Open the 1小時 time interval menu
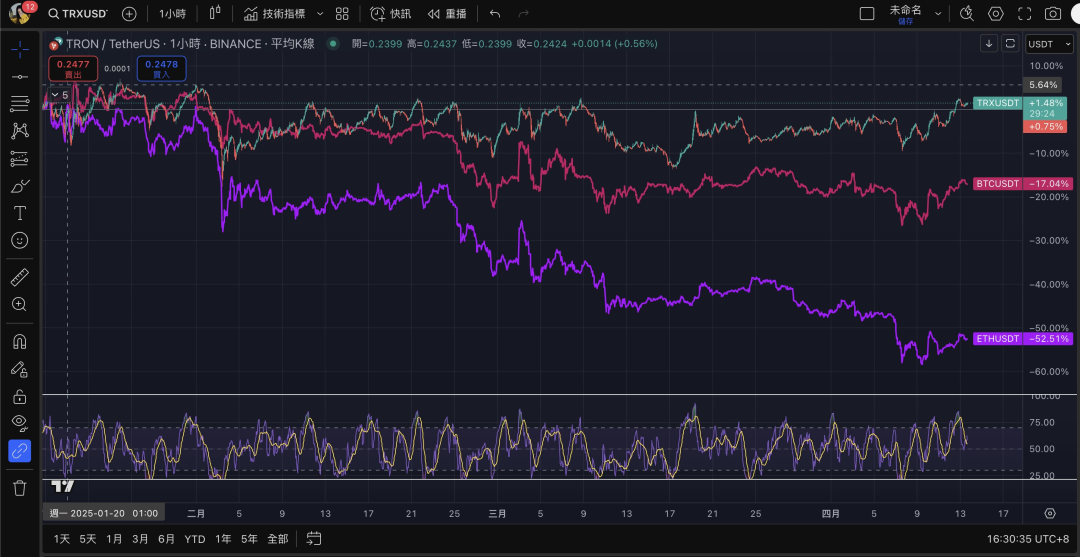1080x557 pixels. (171, 14)
